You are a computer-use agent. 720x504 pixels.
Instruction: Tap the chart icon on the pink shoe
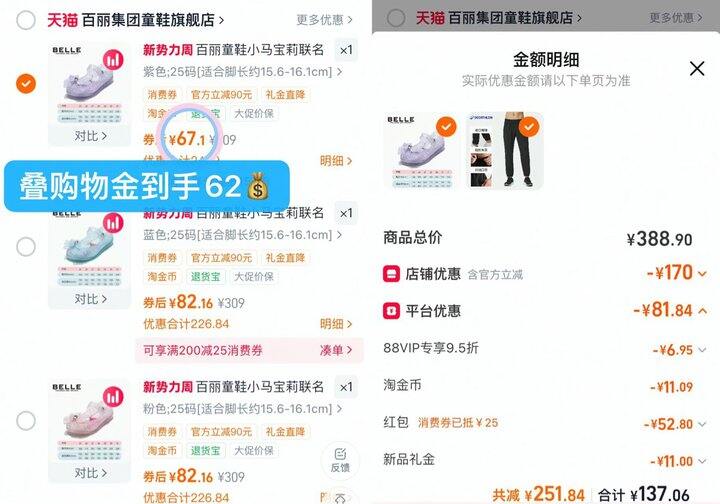(113, 397)
